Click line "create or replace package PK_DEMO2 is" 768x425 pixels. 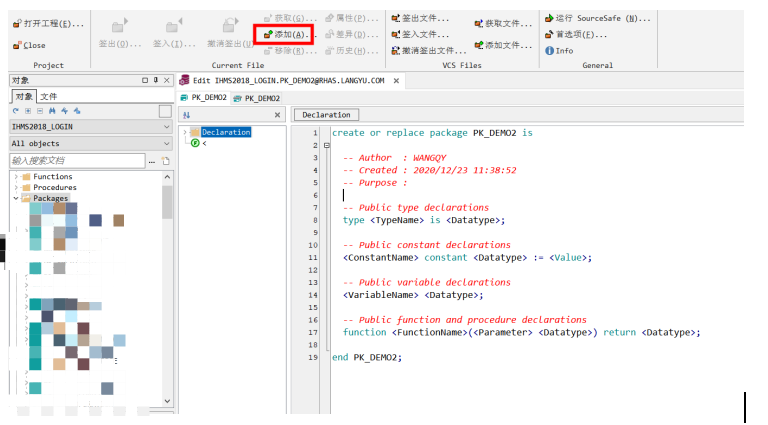click(432, 133)
